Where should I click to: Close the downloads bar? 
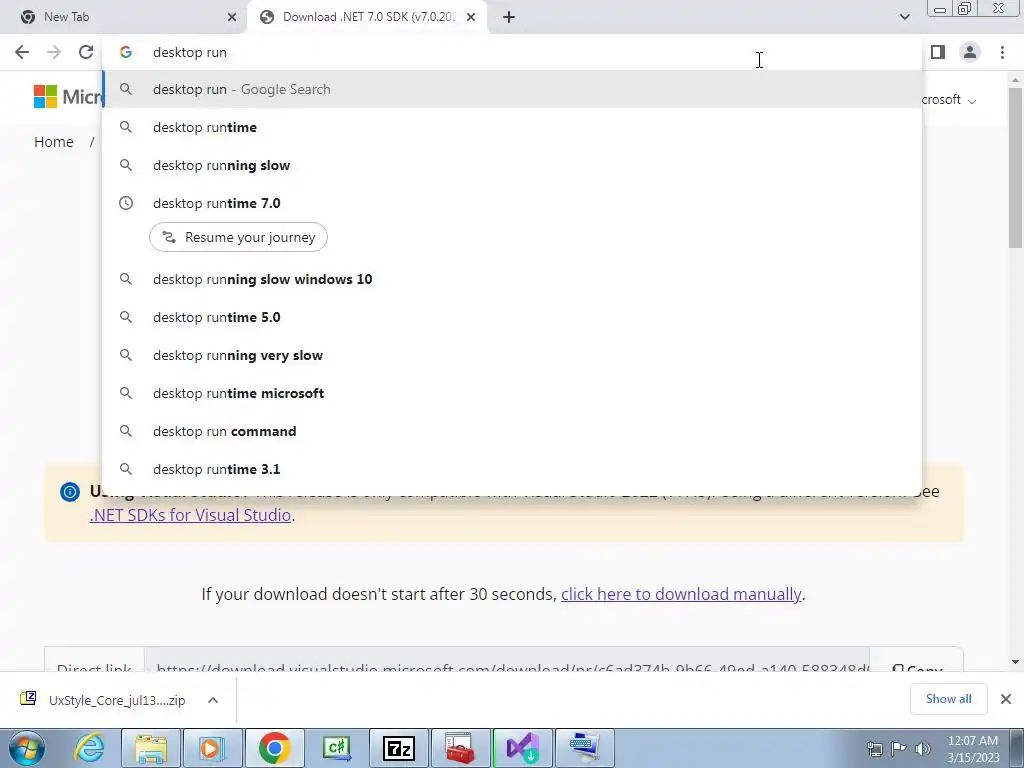click(1006, 699)
